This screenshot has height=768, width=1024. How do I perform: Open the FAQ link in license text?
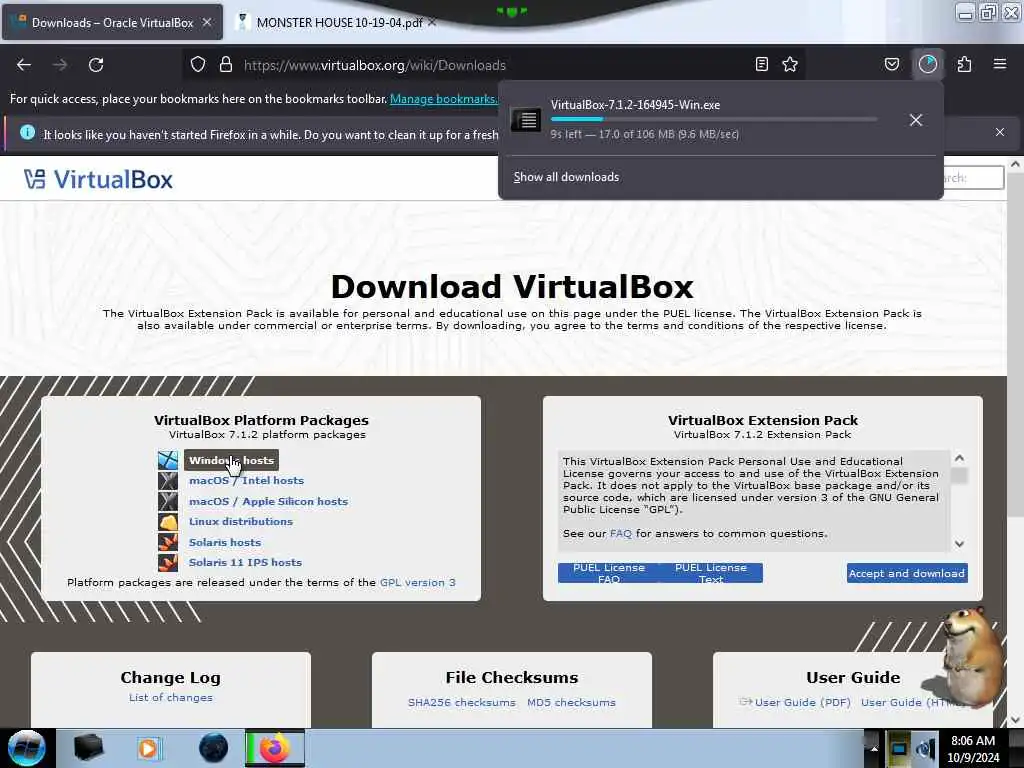coord(620,534)
